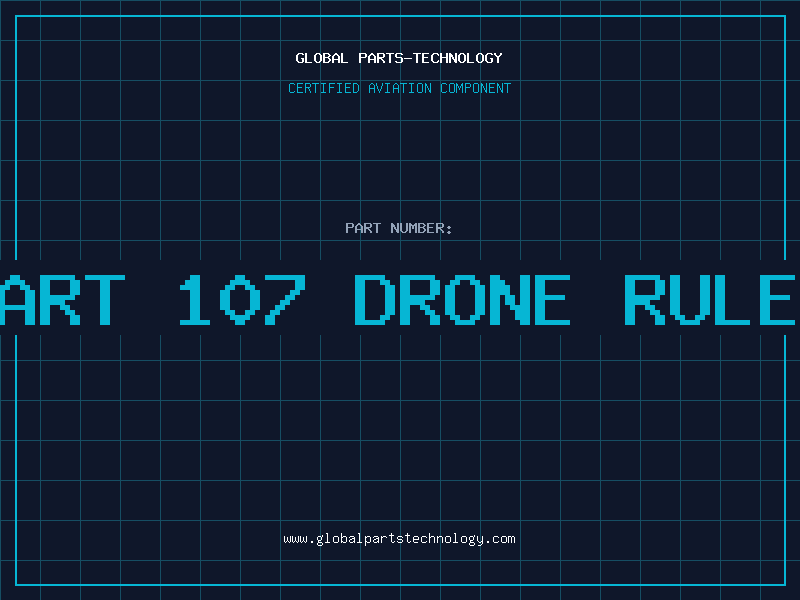Select the word COMPONENT in the subtitle
The image size is (800, 600).
[x=476, y=88]
